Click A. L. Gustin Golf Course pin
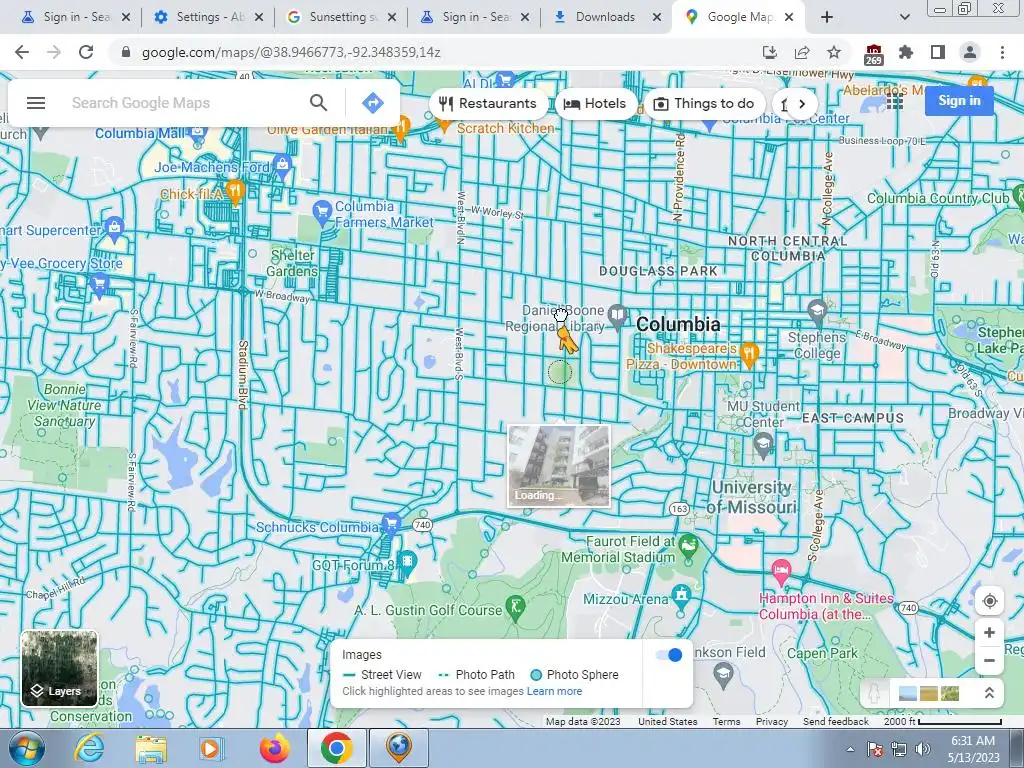Image resolution: width=1024 pixels, height=768 pixels. click(x=516, y=607)
